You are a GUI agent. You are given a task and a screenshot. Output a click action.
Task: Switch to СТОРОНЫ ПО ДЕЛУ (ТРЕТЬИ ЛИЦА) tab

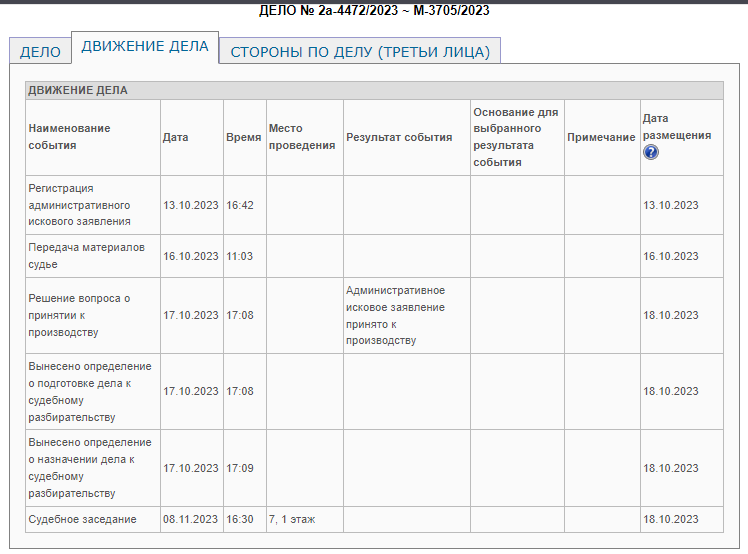[360, 52]
